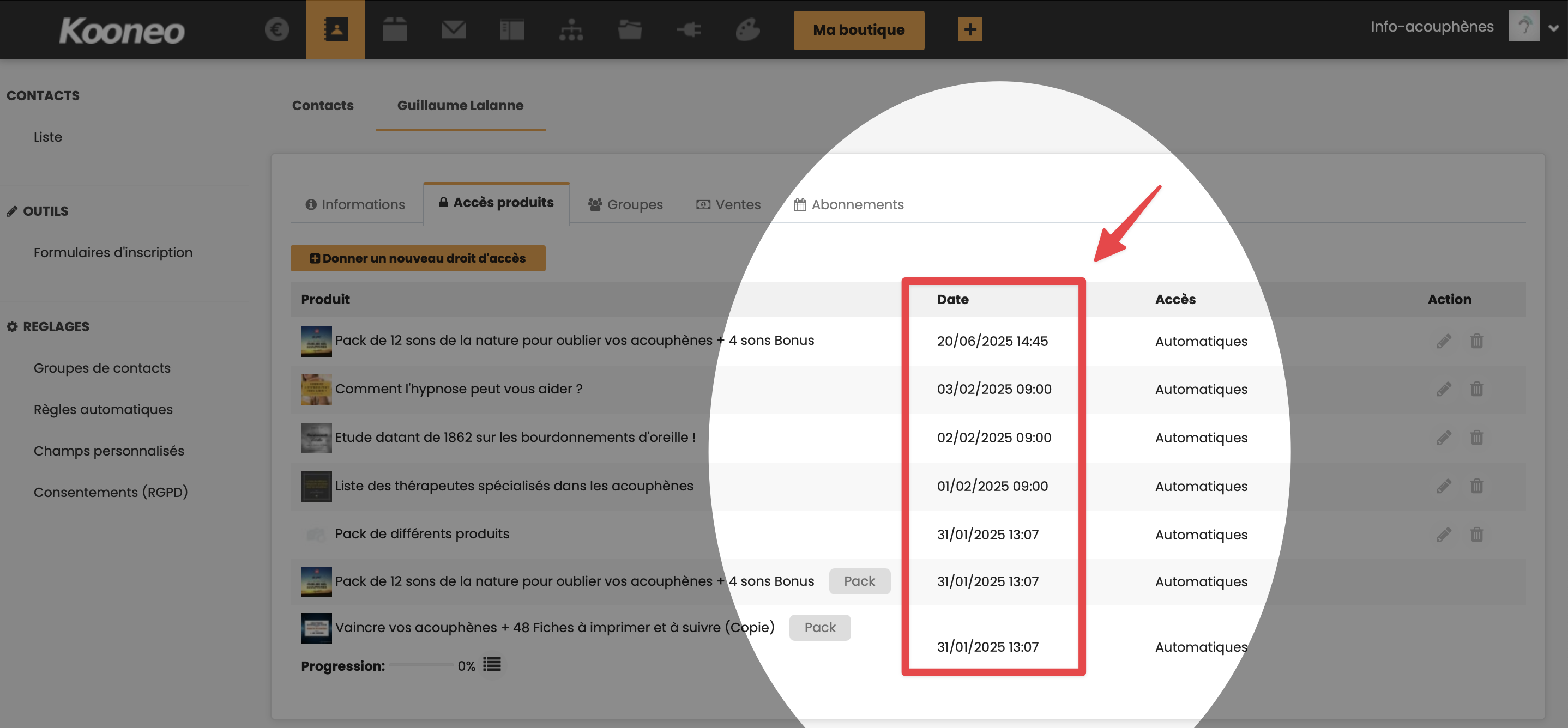1568x728 pixels.
Task: Open the book pages icon in top bar
Action: [512, 29]
